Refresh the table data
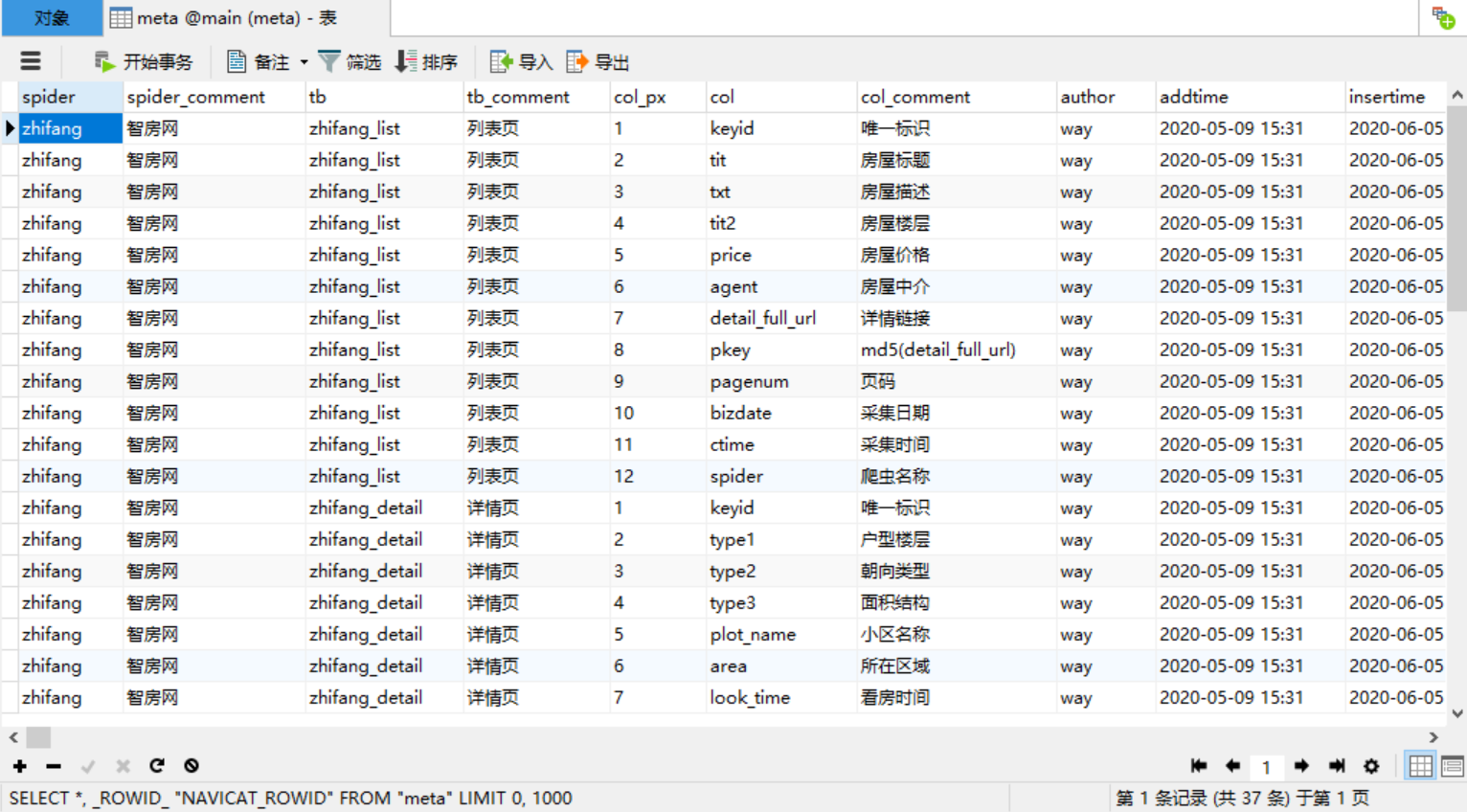The width and height of the screenshot is (1467, 812). tap(157, 766)
